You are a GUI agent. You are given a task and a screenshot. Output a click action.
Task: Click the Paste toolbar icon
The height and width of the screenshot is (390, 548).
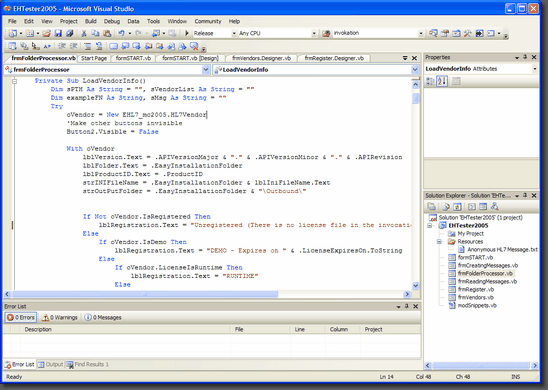pyautogui.click(x=107, y=33)
